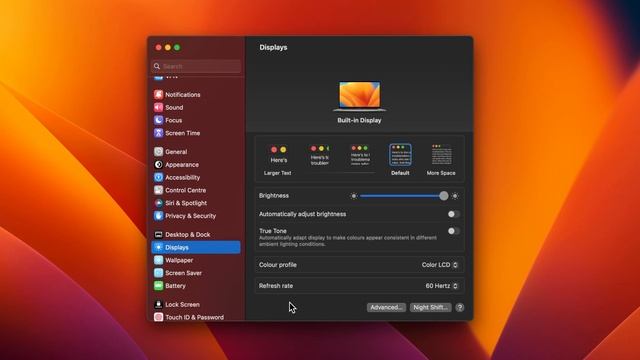Select the Focus moon icon
Image resolution: width=640 pixels, height=360 pixels.
tap(158, 120)
